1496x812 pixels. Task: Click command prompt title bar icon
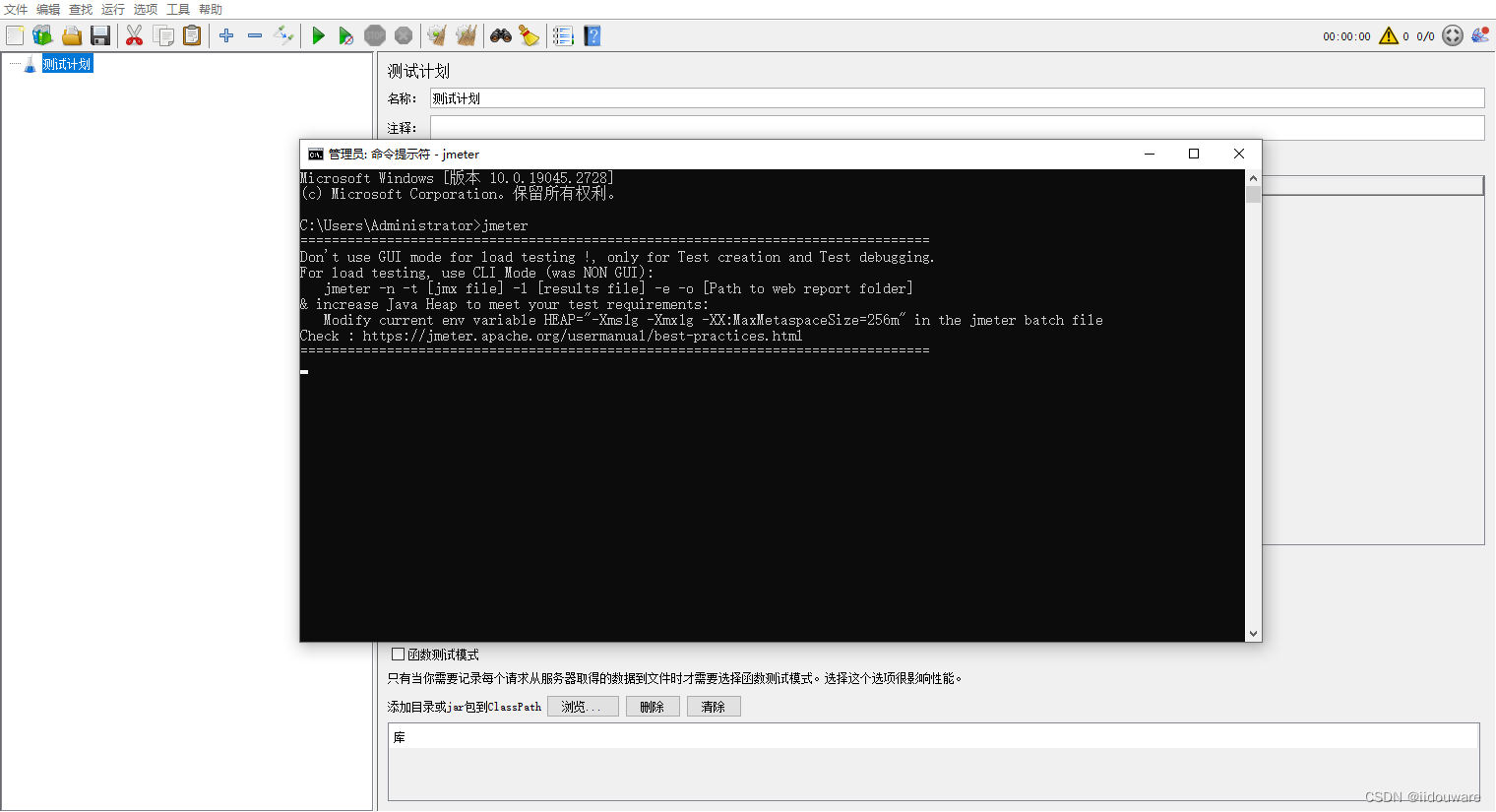pyautogui.click(x=315, y=154)
